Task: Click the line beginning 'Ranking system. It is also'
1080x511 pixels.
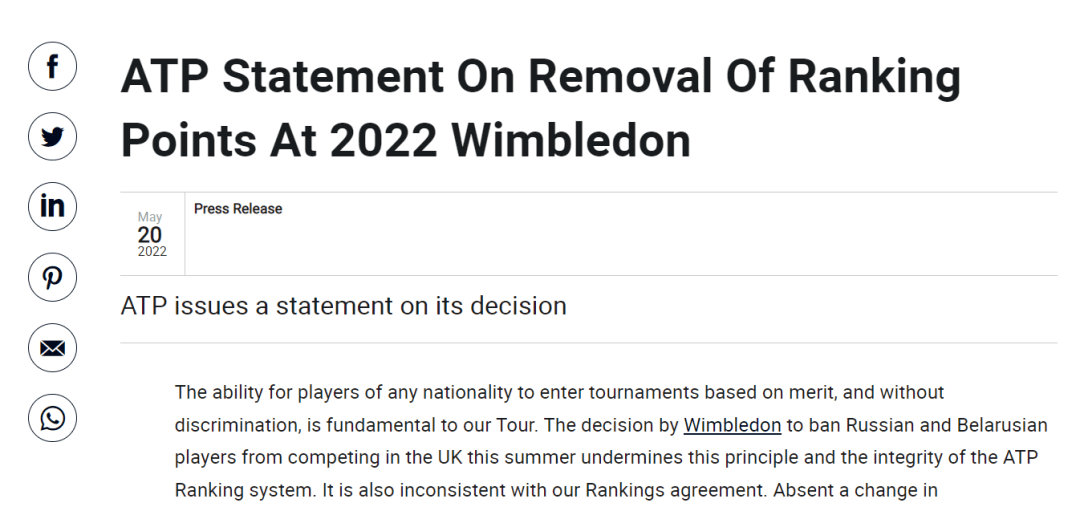Action: pos(556,490)
